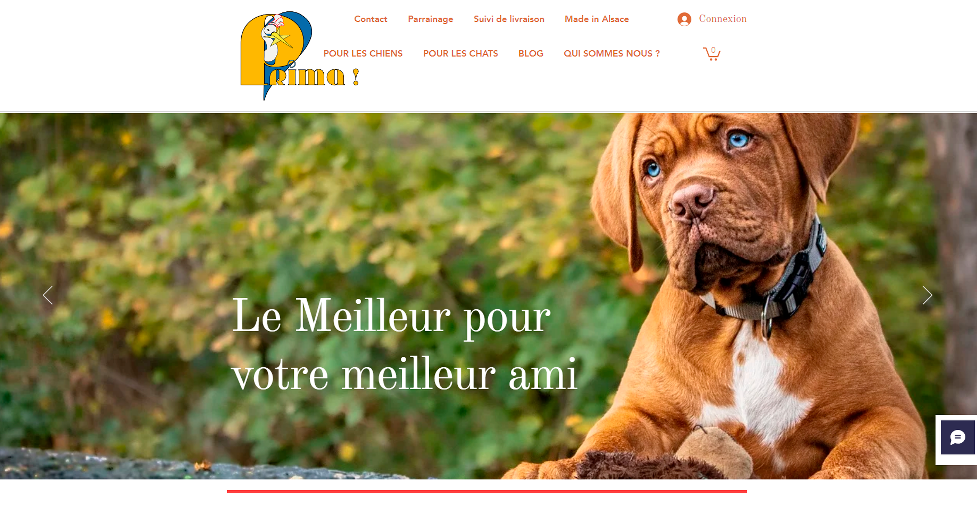Image resolution: width=977 pixels, height=506 pixels.
Task: Open the BLOG menu item
Action: [531, 54]
